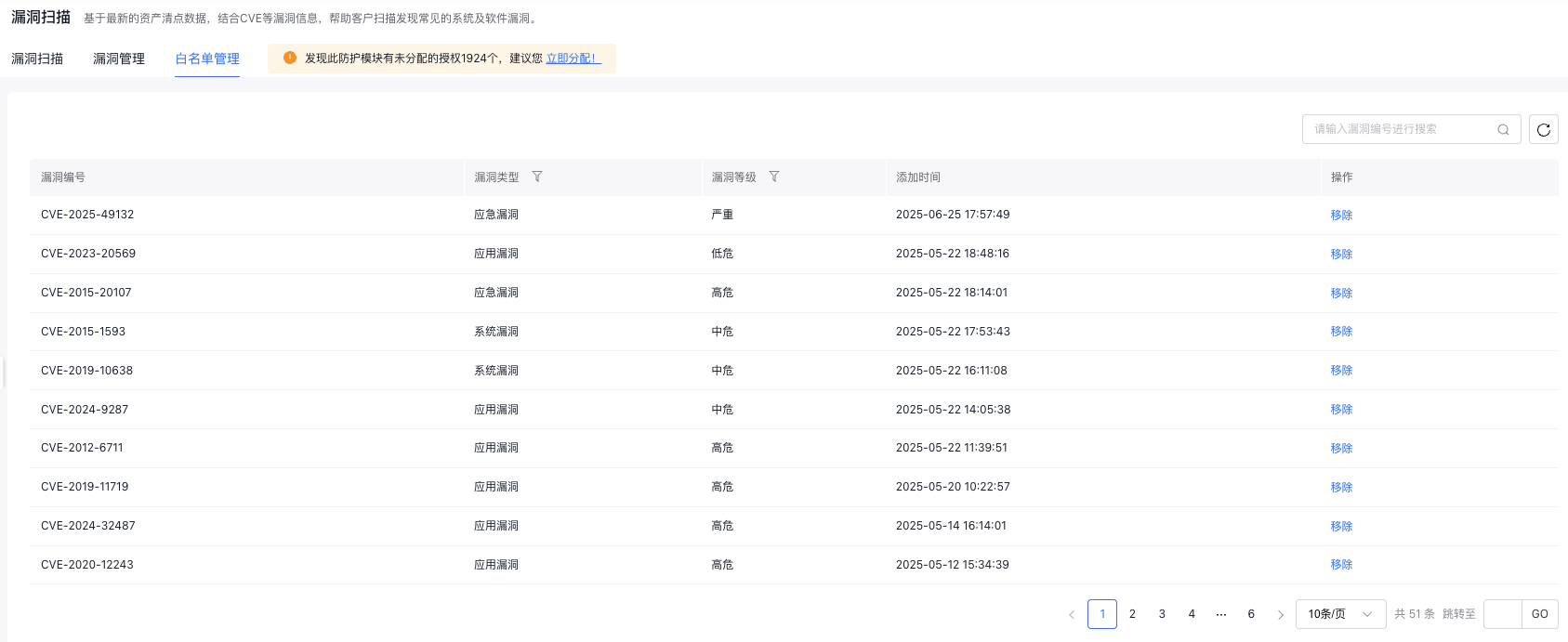The image size is (1568, 642).
Task: Focus the vulnerability ID search field
Action: tap(1411, 129)
